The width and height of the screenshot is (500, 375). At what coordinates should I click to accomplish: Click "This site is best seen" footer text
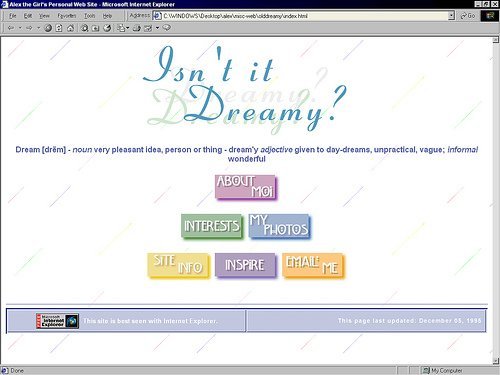[x=150, y=321]
